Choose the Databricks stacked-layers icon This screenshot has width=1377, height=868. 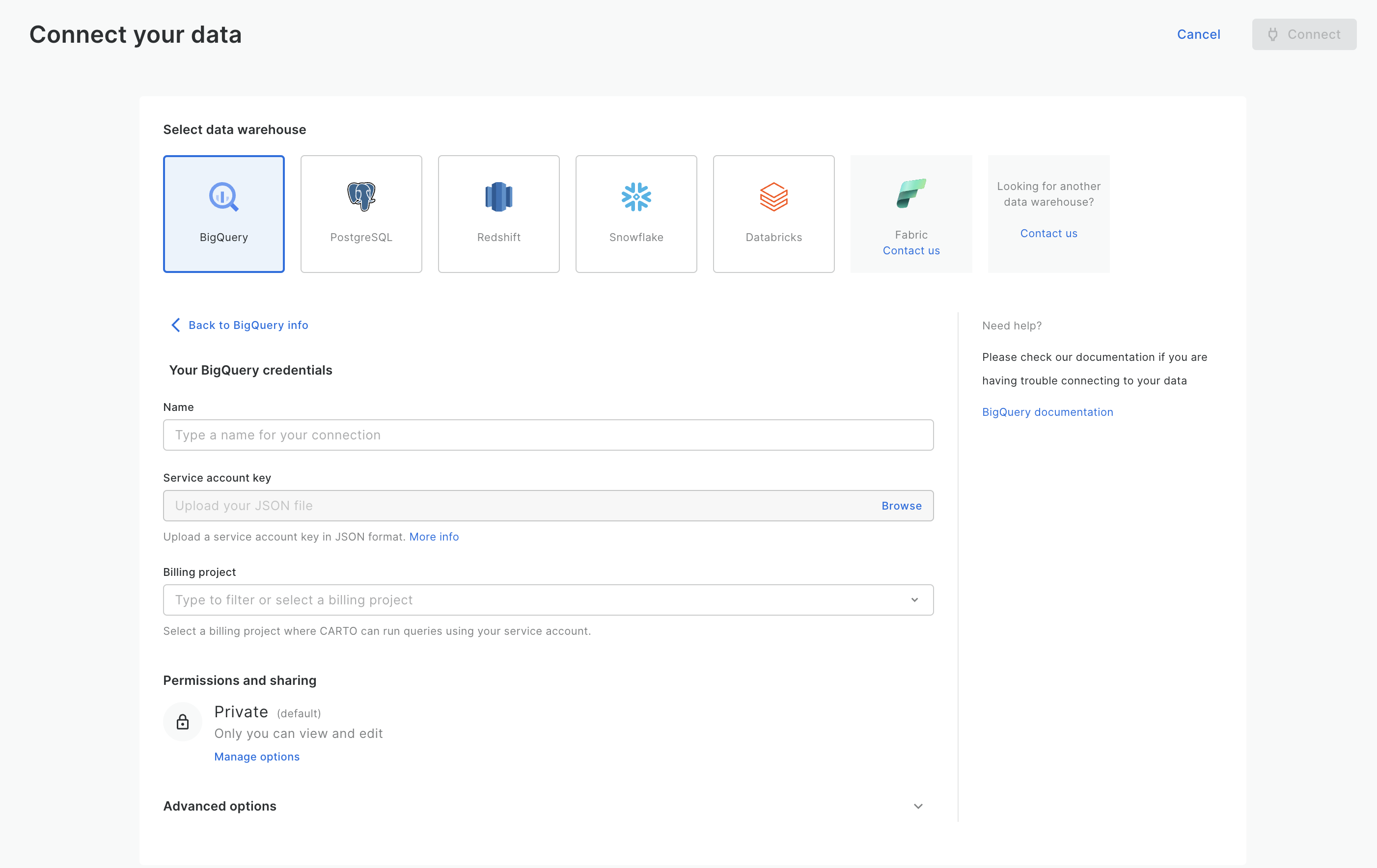click(773, 197)
